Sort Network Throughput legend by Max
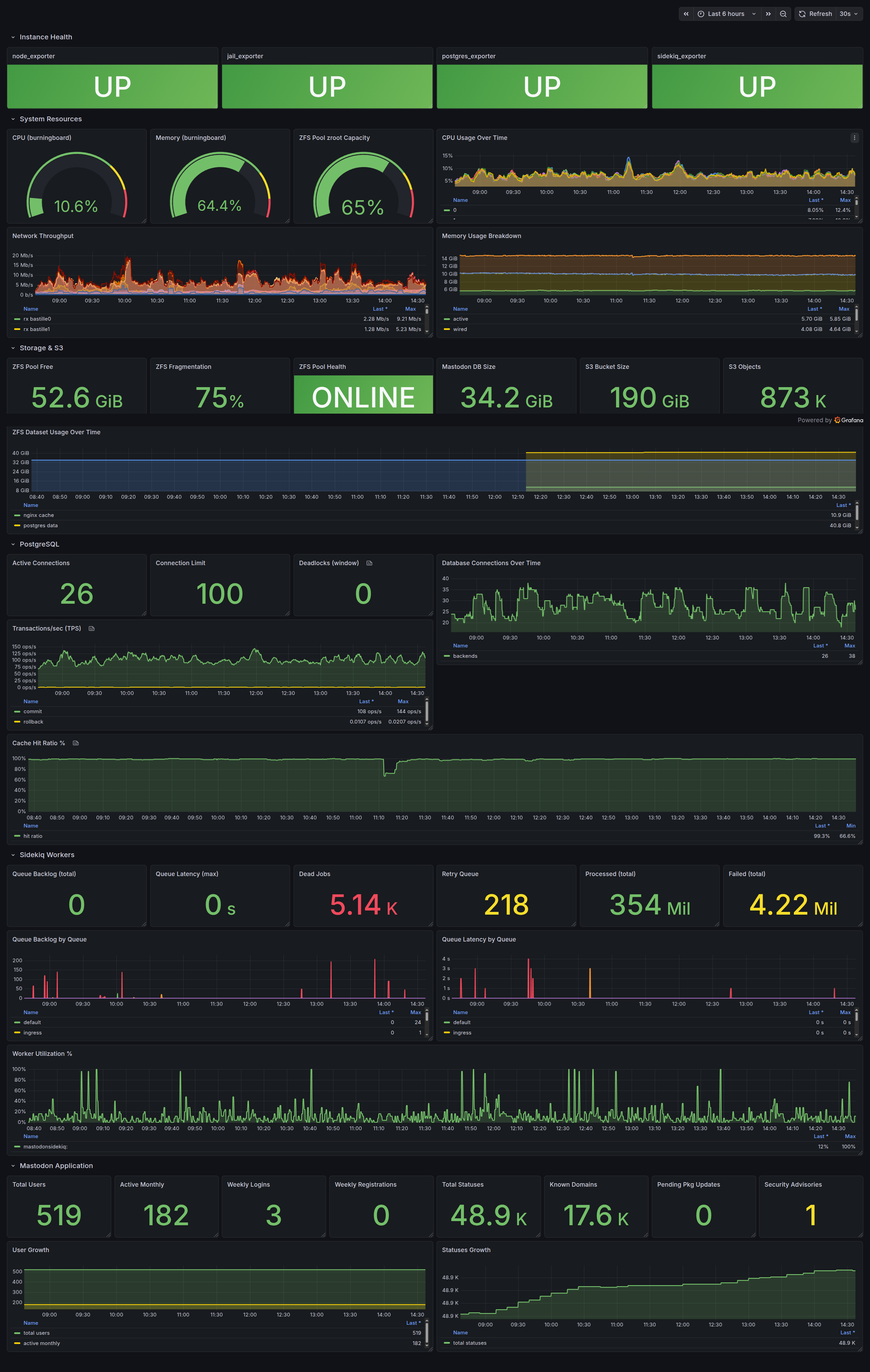Image resolution: width=870 pixels, height=1372 pixels. point(410,309)
